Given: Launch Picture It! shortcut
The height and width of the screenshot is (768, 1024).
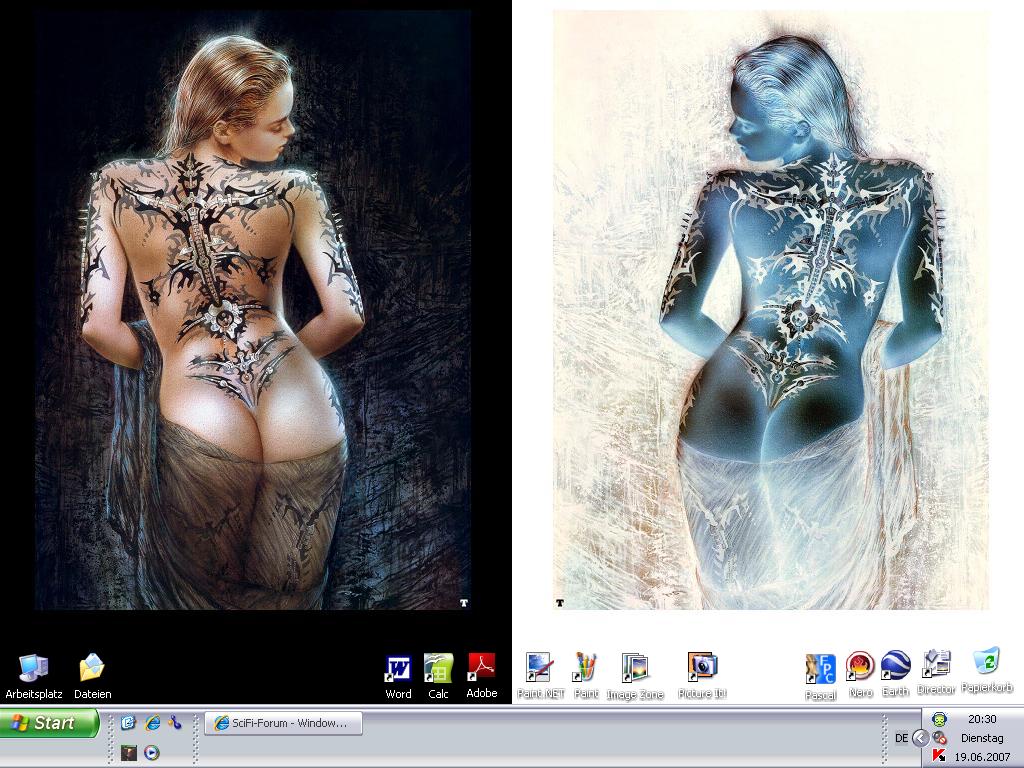Looking at the screenshot, I should (x=702, y=669).
